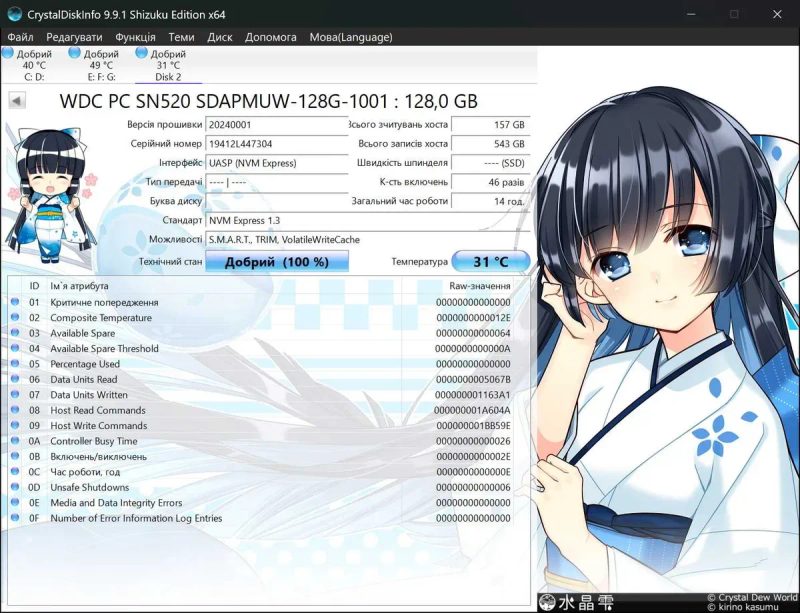
Task: Select the E: F: G: disk tab
Action: 101,65
